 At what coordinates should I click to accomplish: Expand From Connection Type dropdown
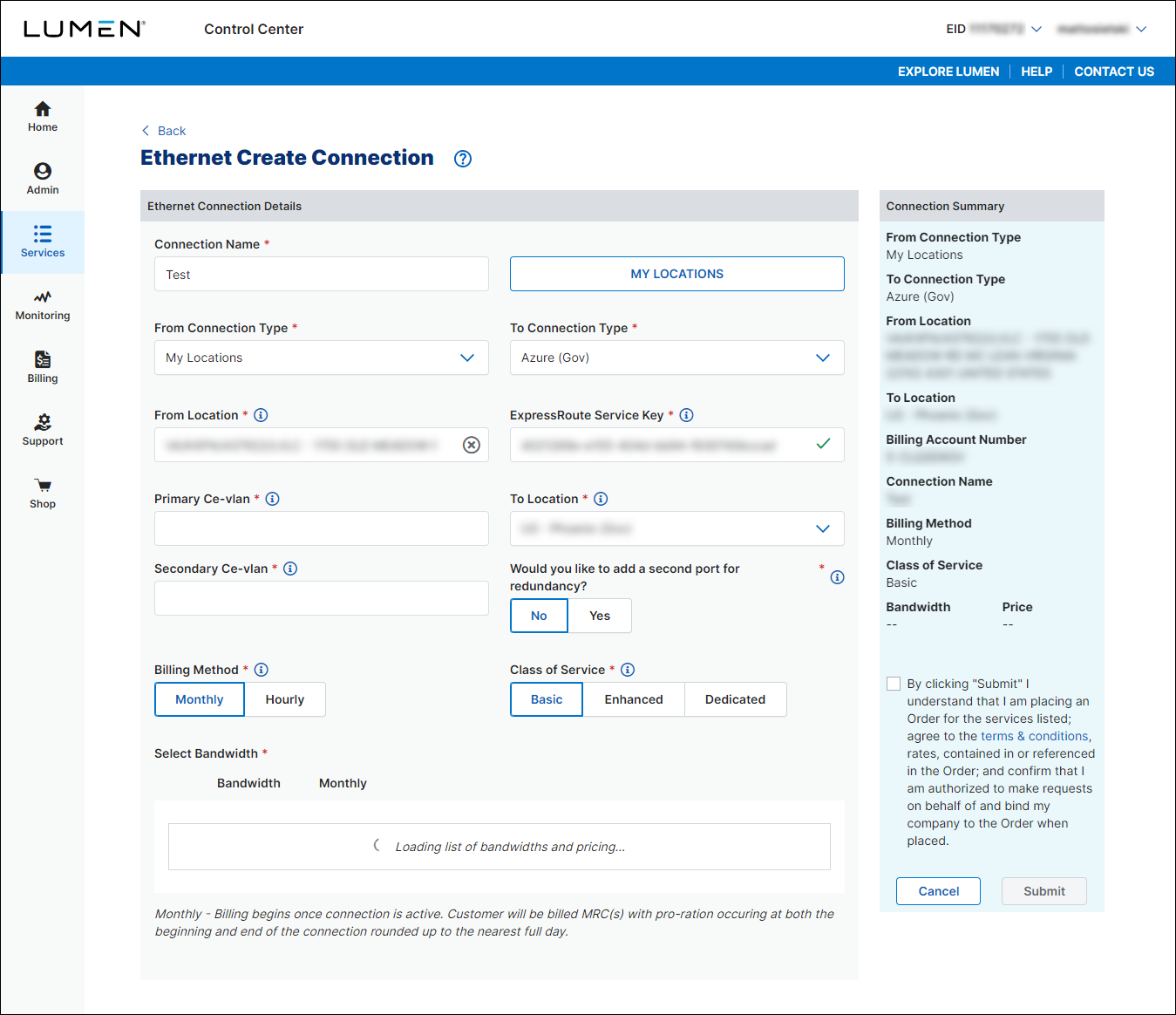coord(322,358)
